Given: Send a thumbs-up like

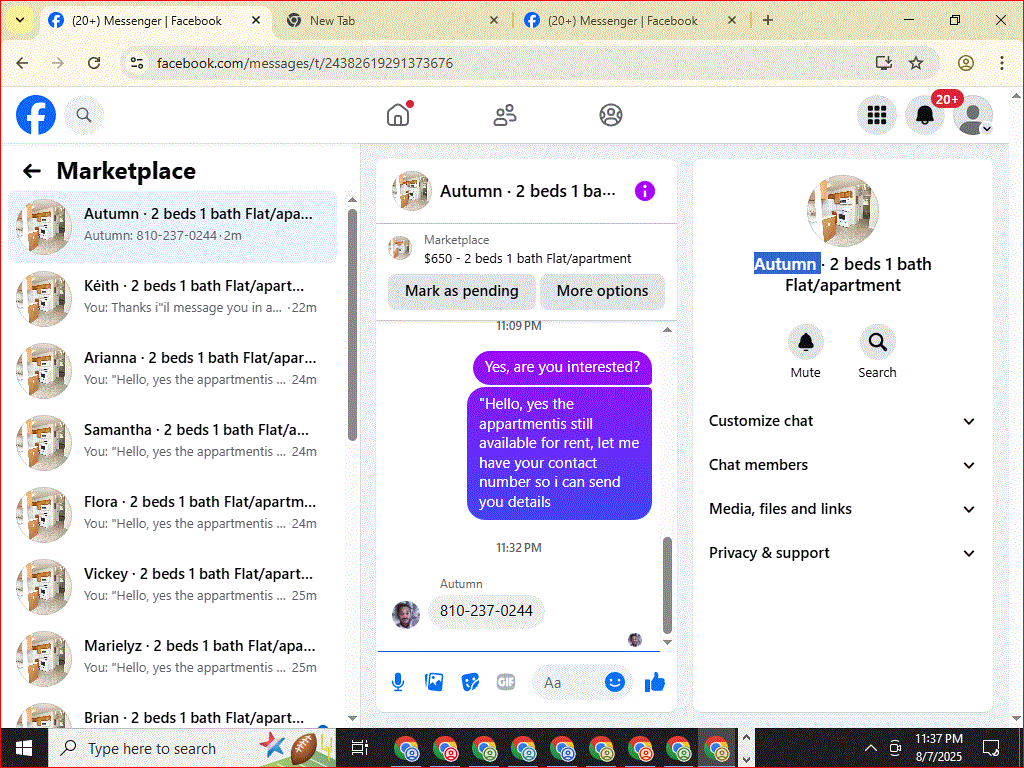Looking at the screenshot, I should pyautogui.click(x=654, y=682).
